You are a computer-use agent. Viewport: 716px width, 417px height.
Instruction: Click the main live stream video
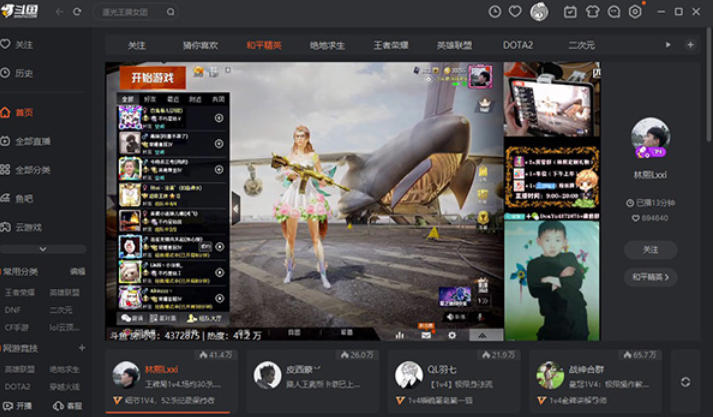point(353,201)
